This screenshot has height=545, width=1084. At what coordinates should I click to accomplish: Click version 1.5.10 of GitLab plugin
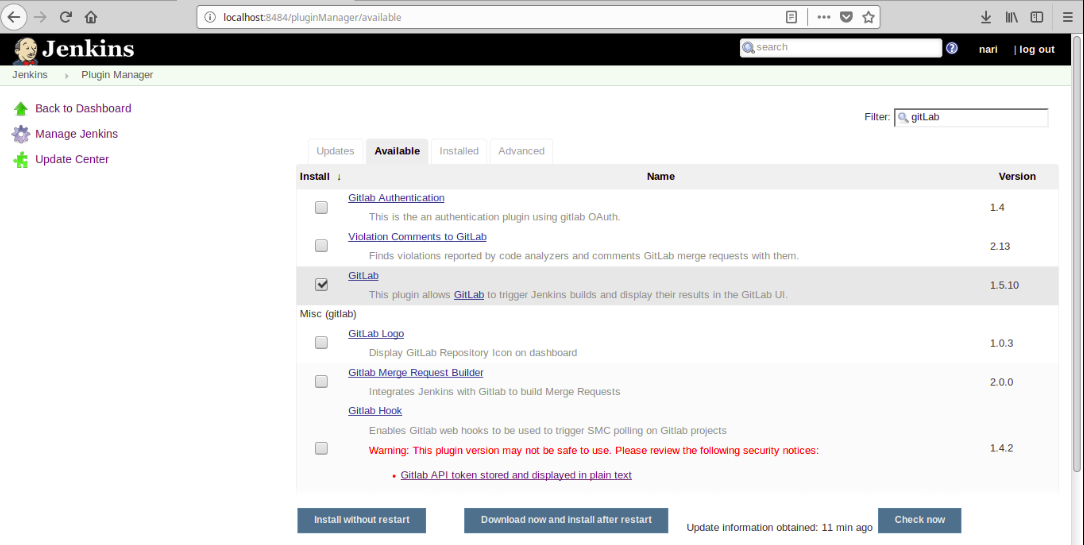click(x=1004, y=285)
